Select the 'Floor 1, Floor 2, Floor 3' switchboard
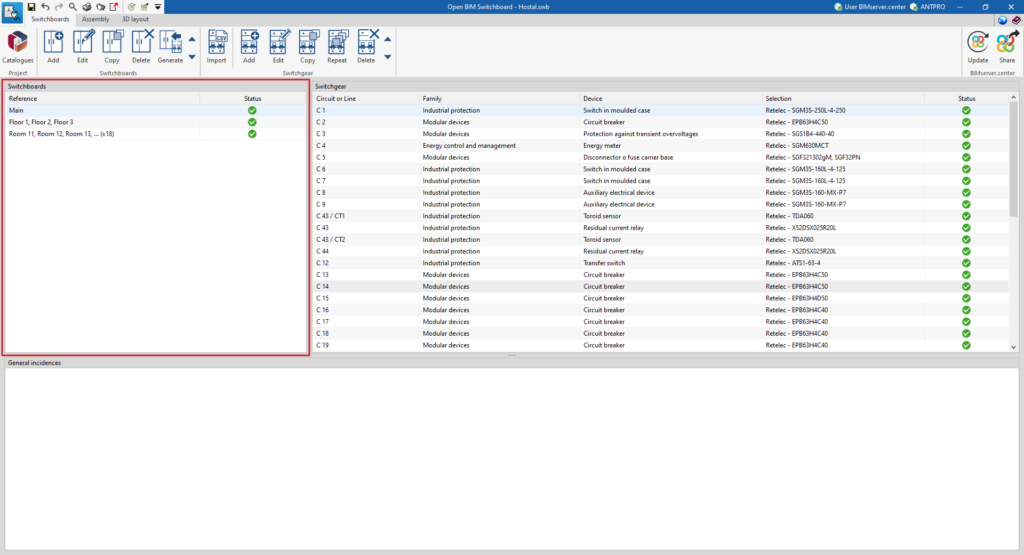Viewport: 1024px width, 555px height. click(155, 122)
